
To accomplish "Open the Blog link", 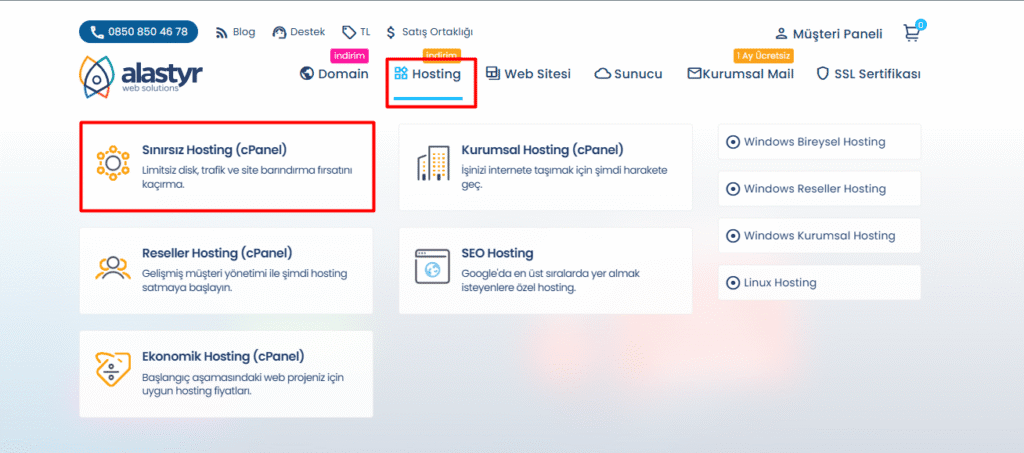I will [x=244, y=32].
